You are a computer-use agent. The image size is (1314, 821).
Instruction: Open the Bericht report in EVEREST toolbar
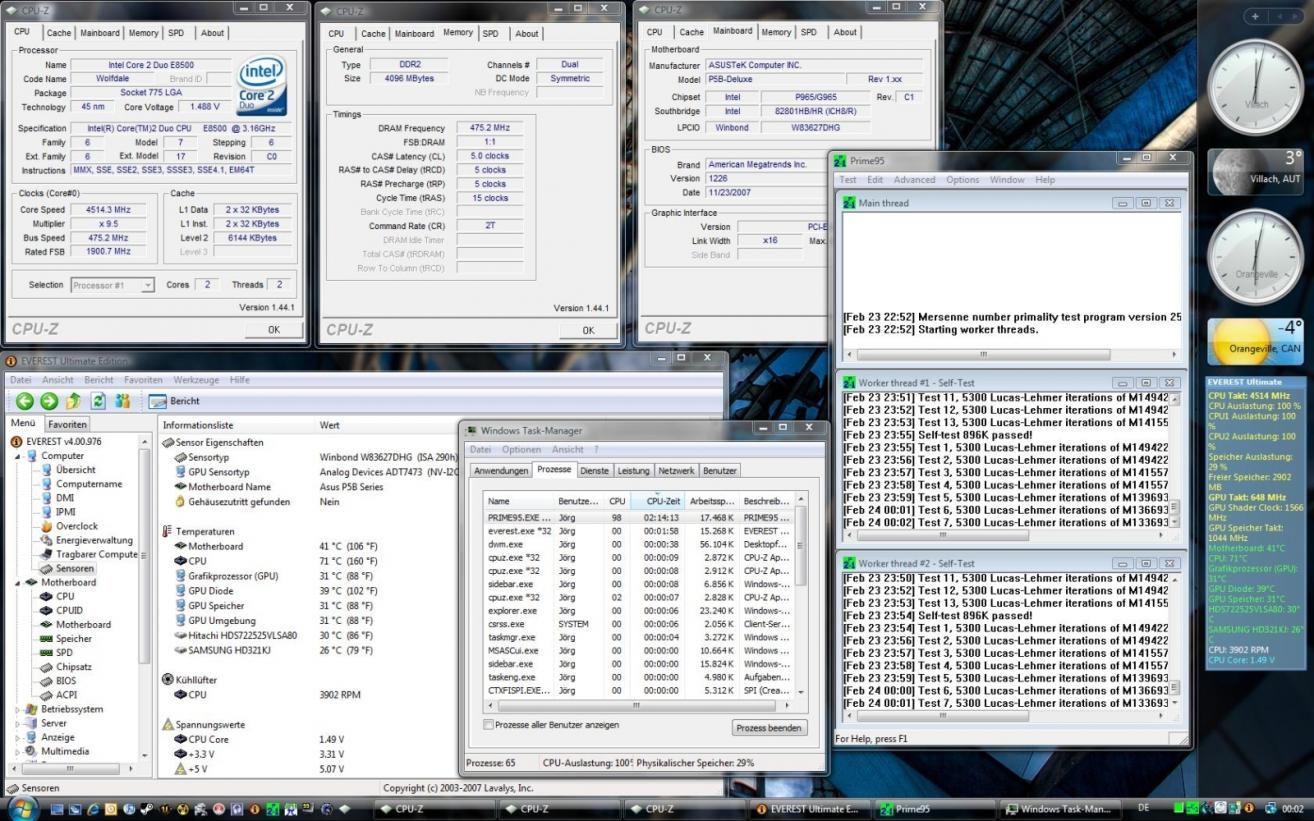(x=174, y=401)
